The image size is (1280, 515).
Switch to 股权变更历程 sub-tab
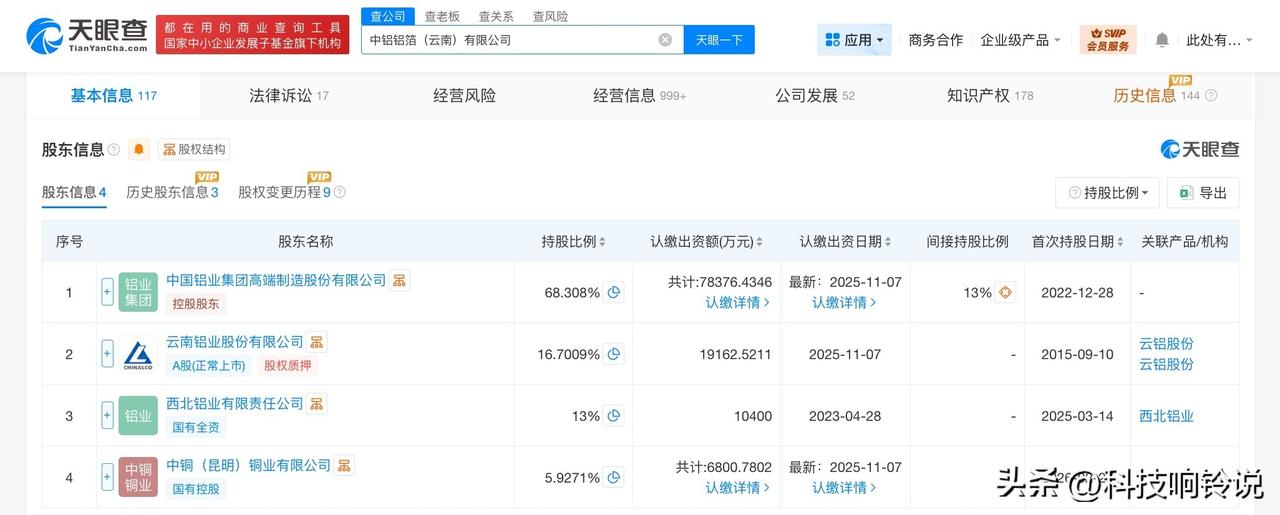tap(284, 192)
